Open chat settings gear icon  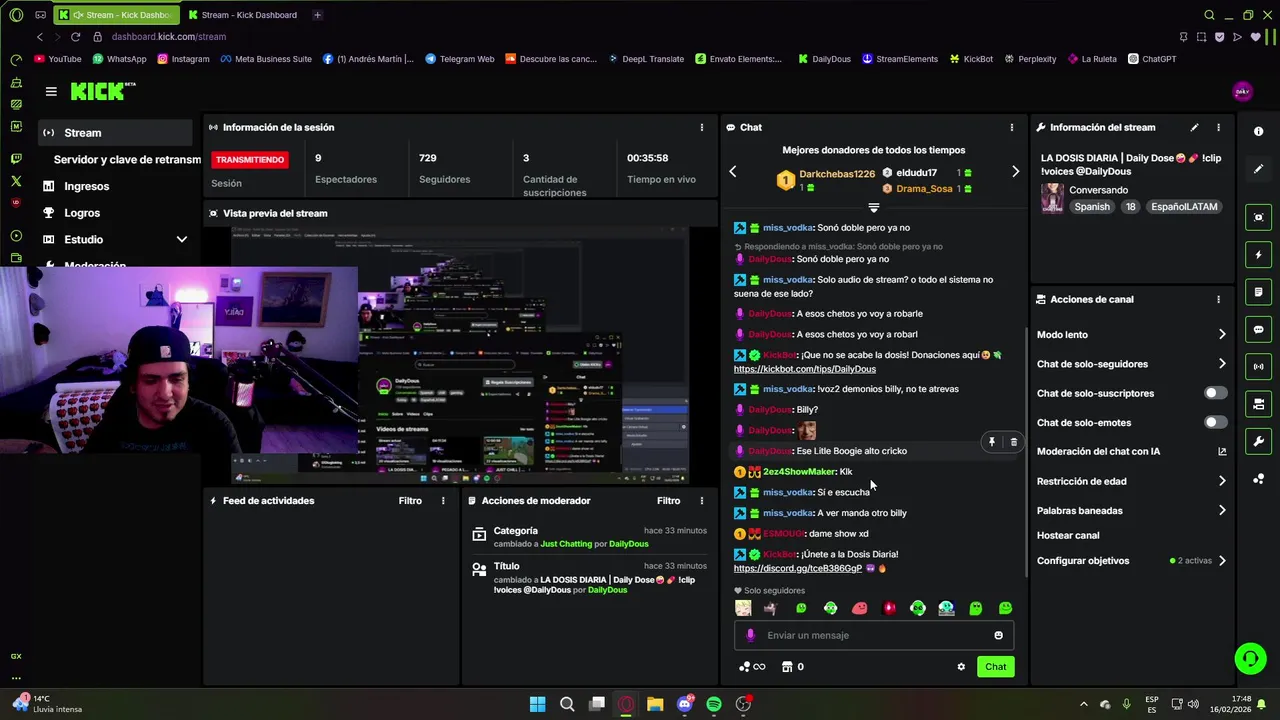pos(961,667)
